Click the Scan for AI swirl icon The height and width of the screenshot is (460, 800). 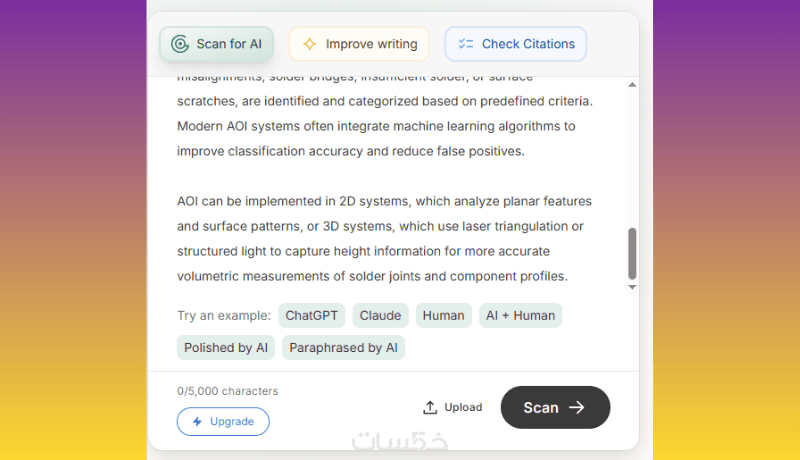click(x=180, y=44)
